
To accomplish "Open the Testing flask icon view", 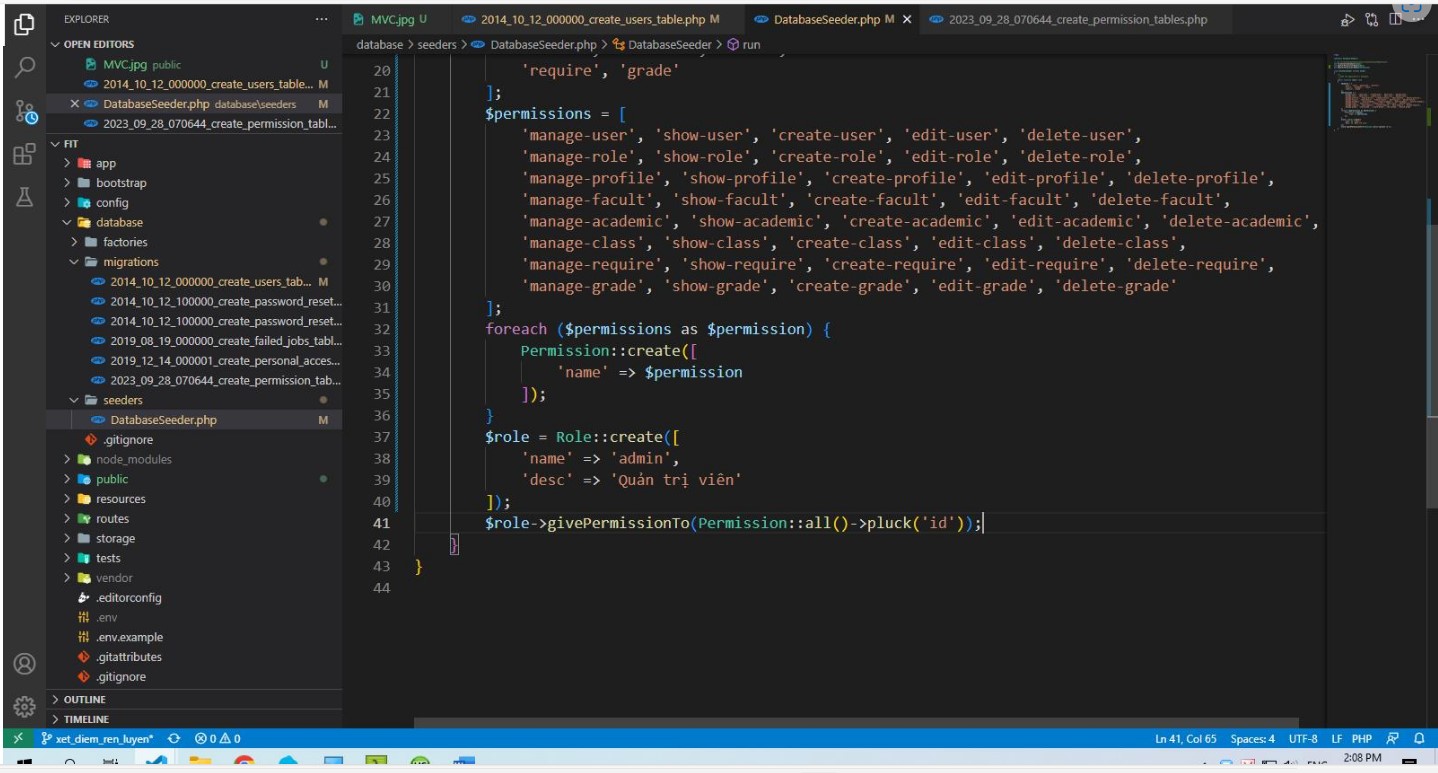I will coord(25,197).
